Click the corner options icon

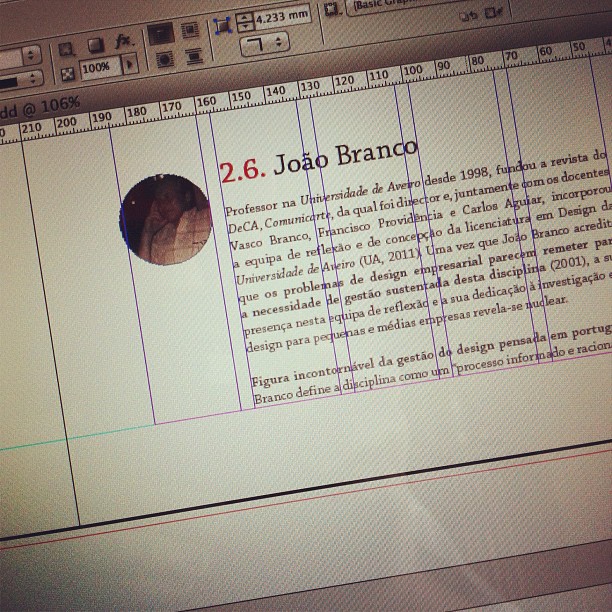tap(222, 24)
